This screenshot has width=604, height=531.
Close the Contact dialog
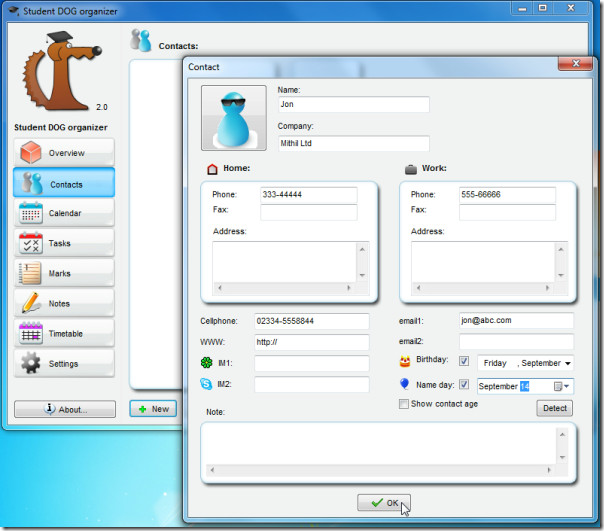[575, 63]
